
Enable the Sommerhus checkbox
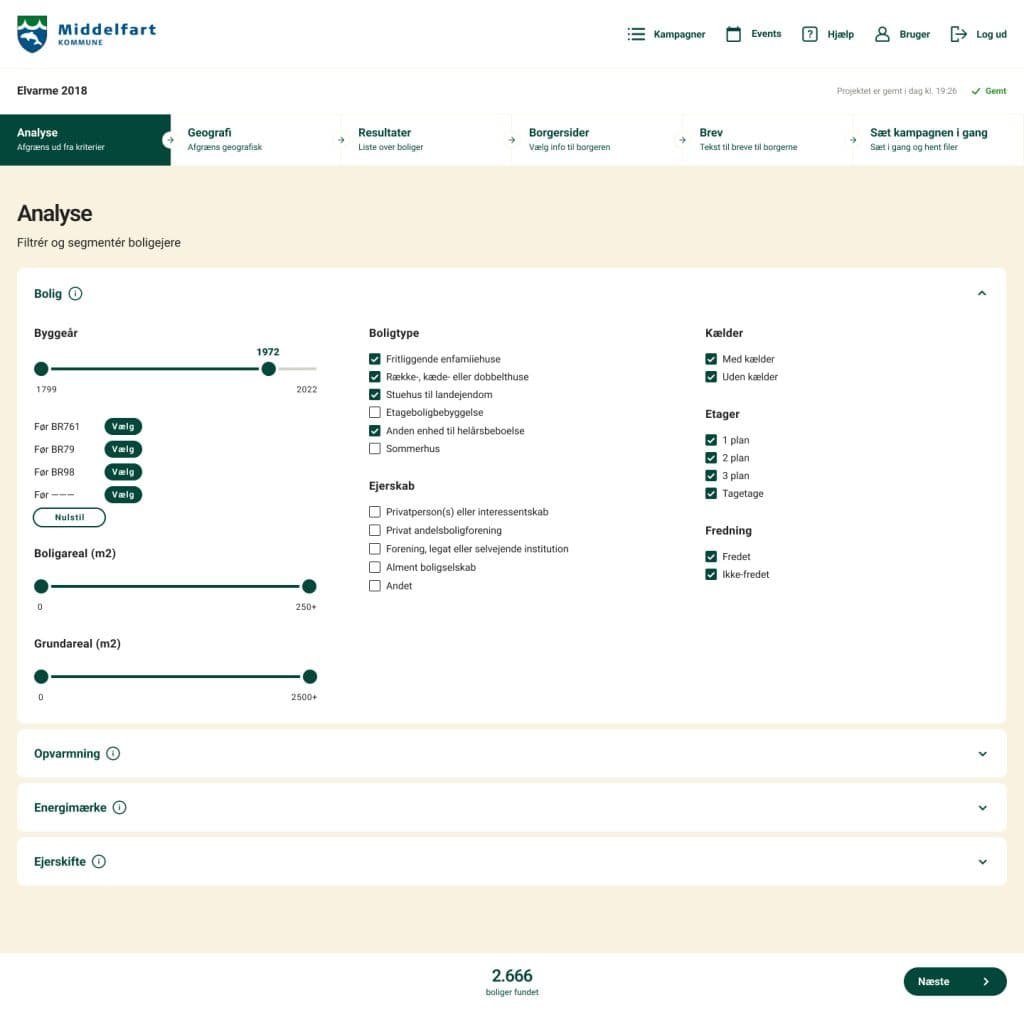point(375,449)
